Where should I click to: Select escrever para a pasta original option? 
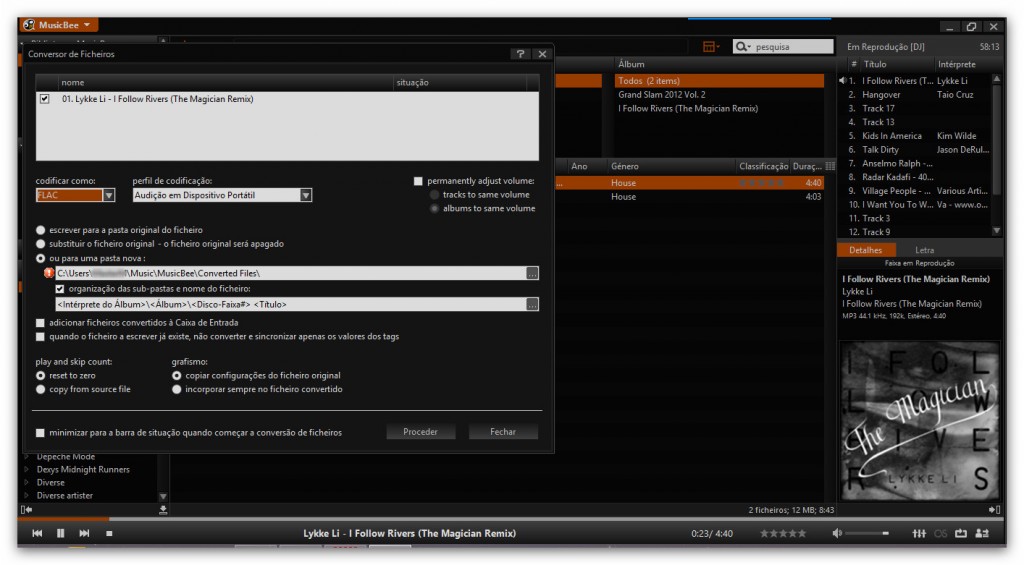41,230
